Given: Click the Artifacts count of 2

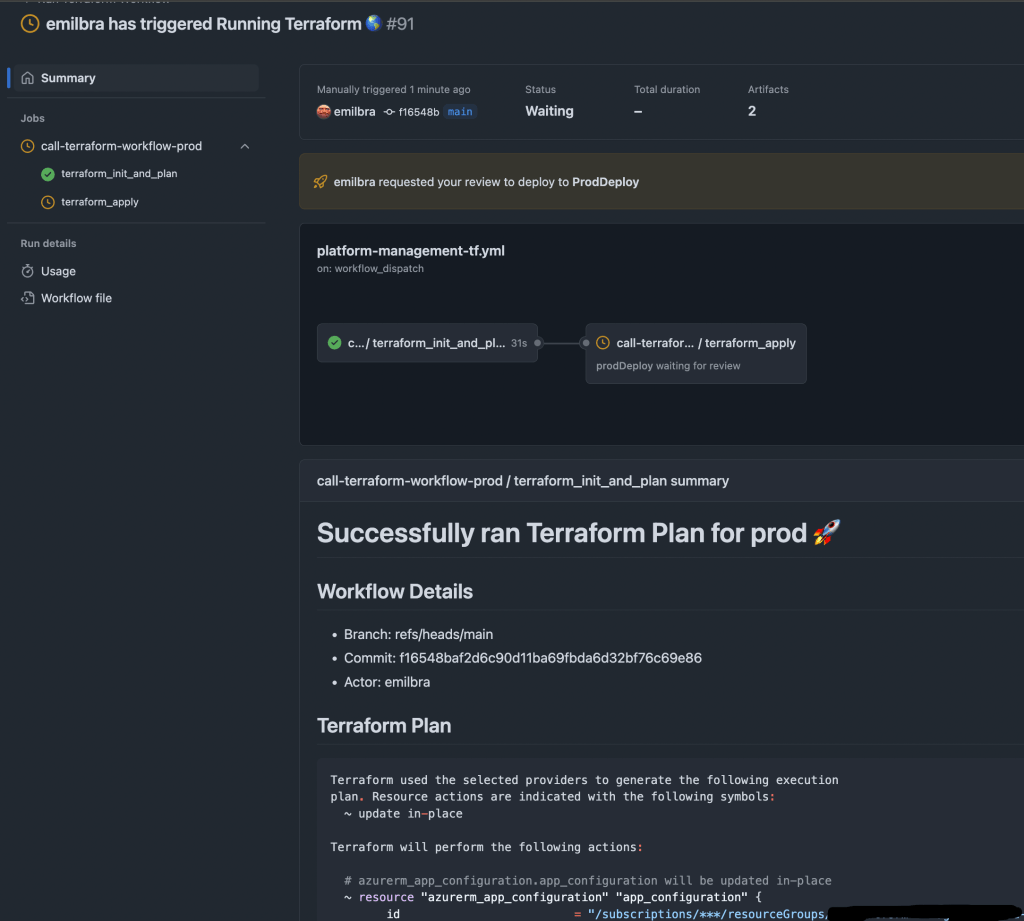Looking at the screenshot, I should point(752,111).
